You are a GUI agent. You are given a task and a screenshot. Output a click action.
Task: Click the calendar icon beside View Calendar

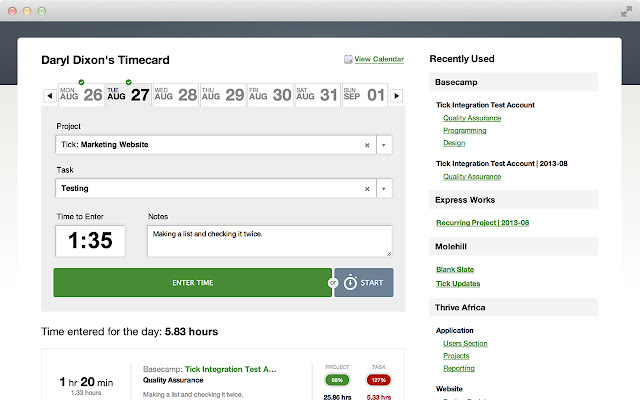coord(348,60)
